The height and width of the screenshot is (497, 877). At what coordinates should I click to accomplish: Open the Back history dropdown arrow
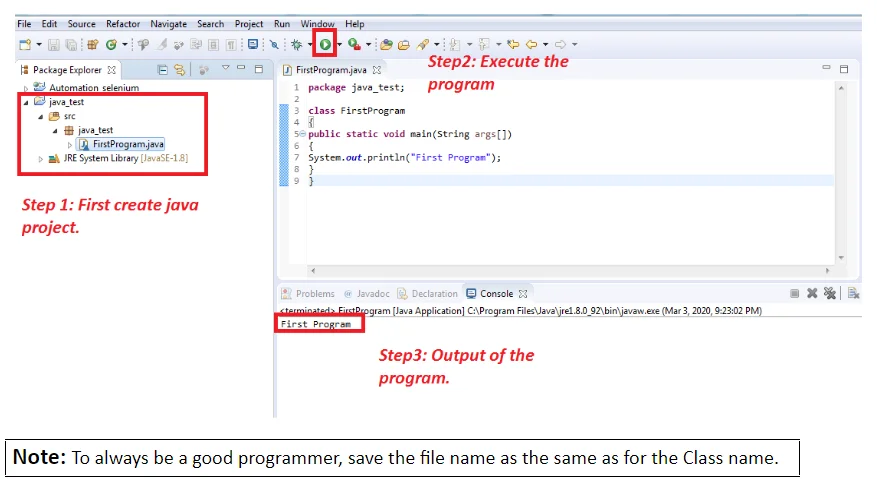(545, 45)
